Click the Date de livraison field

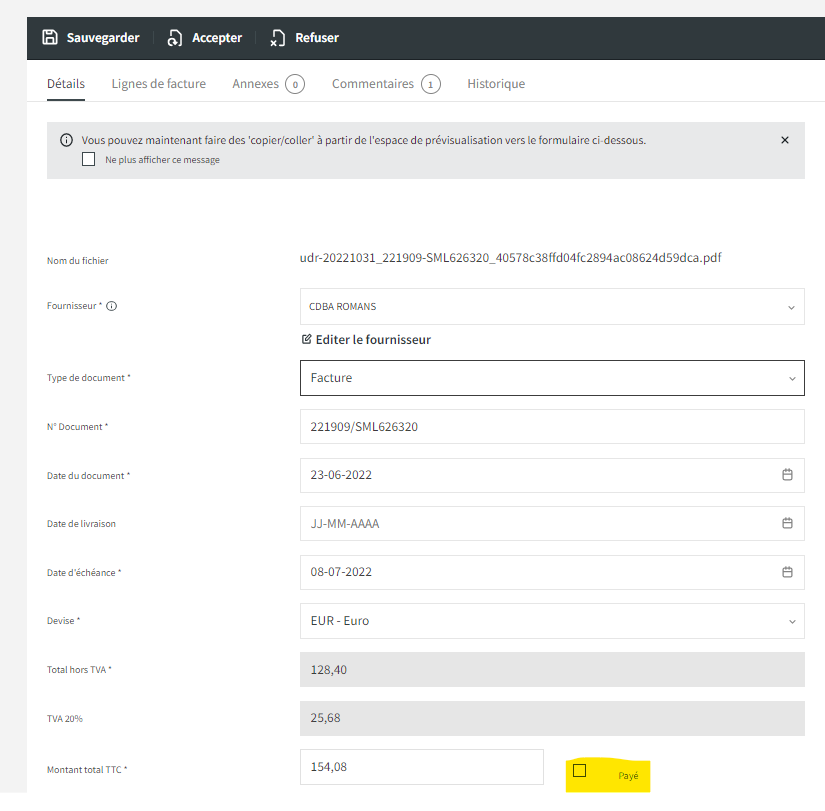click(552, 524)
